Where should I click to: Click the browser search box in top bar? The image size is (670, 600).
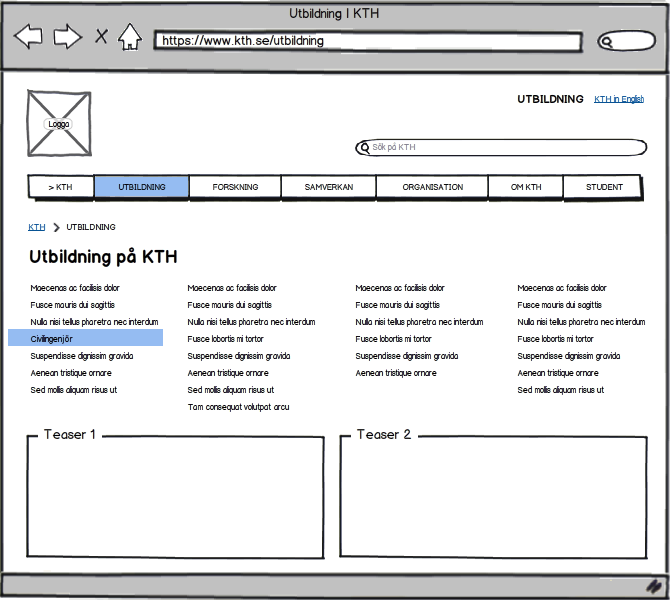pos(626,41)
